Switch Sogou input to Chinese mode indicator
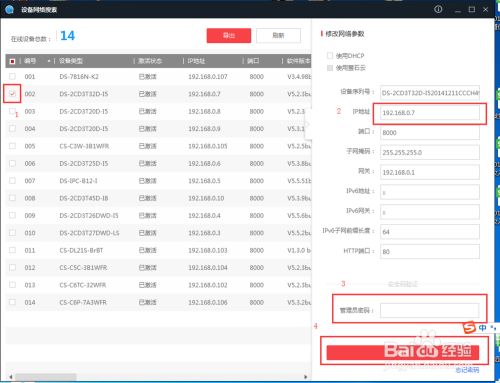This screenshot has width=500, height=383. point(482,328)
